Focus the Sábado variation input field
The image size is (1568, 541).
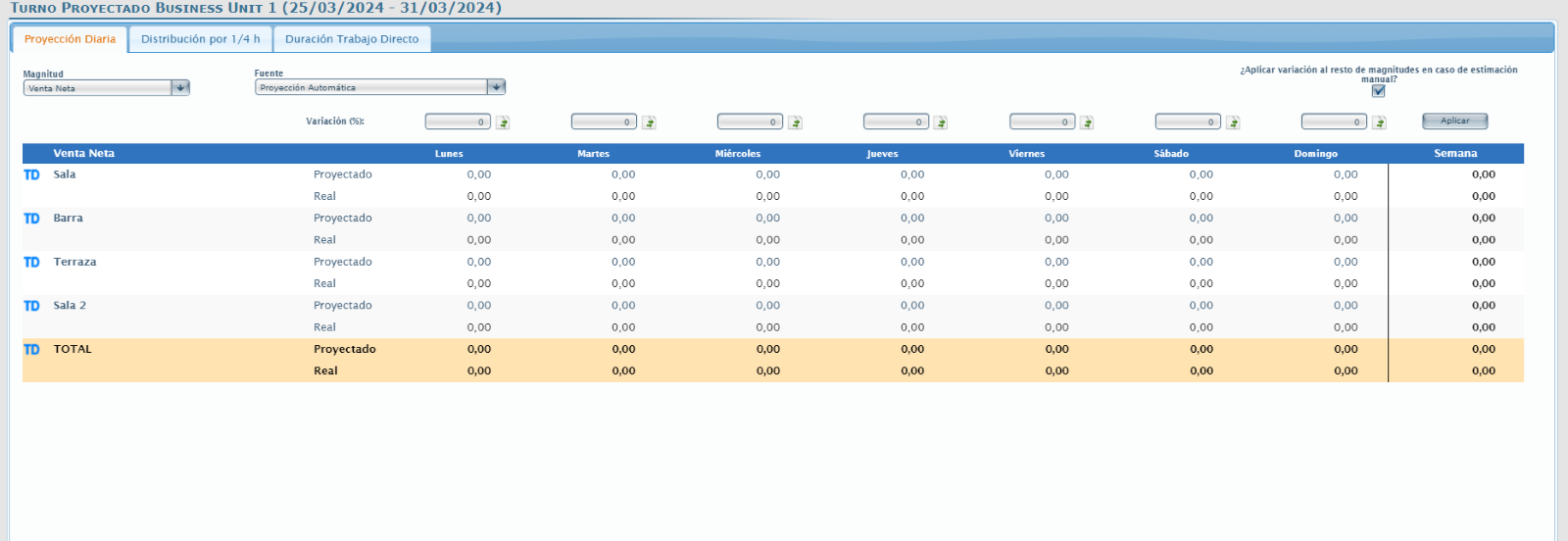1188,122
